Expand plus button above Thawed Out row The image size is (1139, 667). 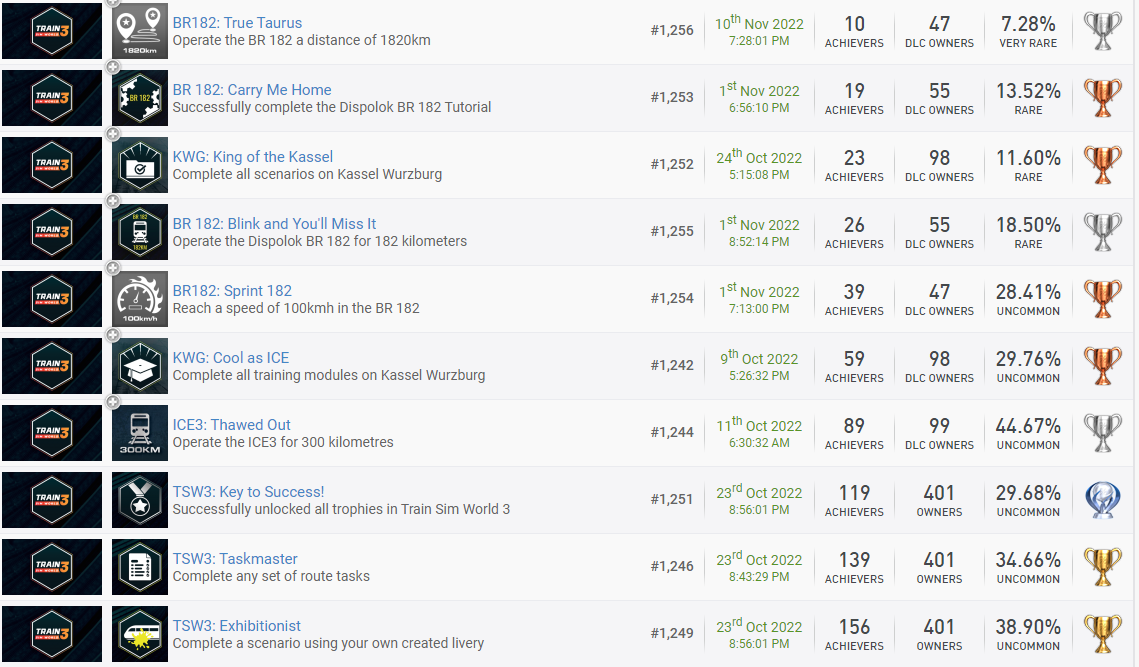pyautogui.click(x=113, y=402)
